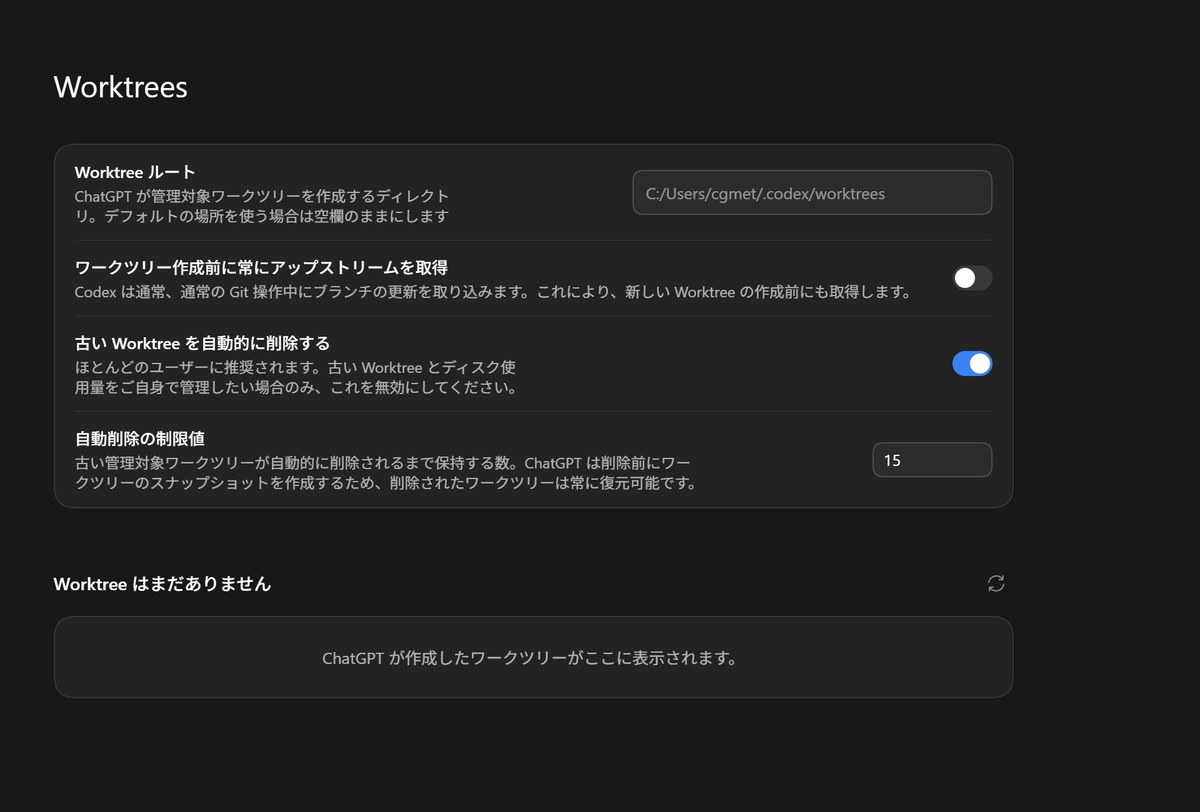Focus the Worktree root path field
The image size is (1200, 812).
[x=812, y=193]
